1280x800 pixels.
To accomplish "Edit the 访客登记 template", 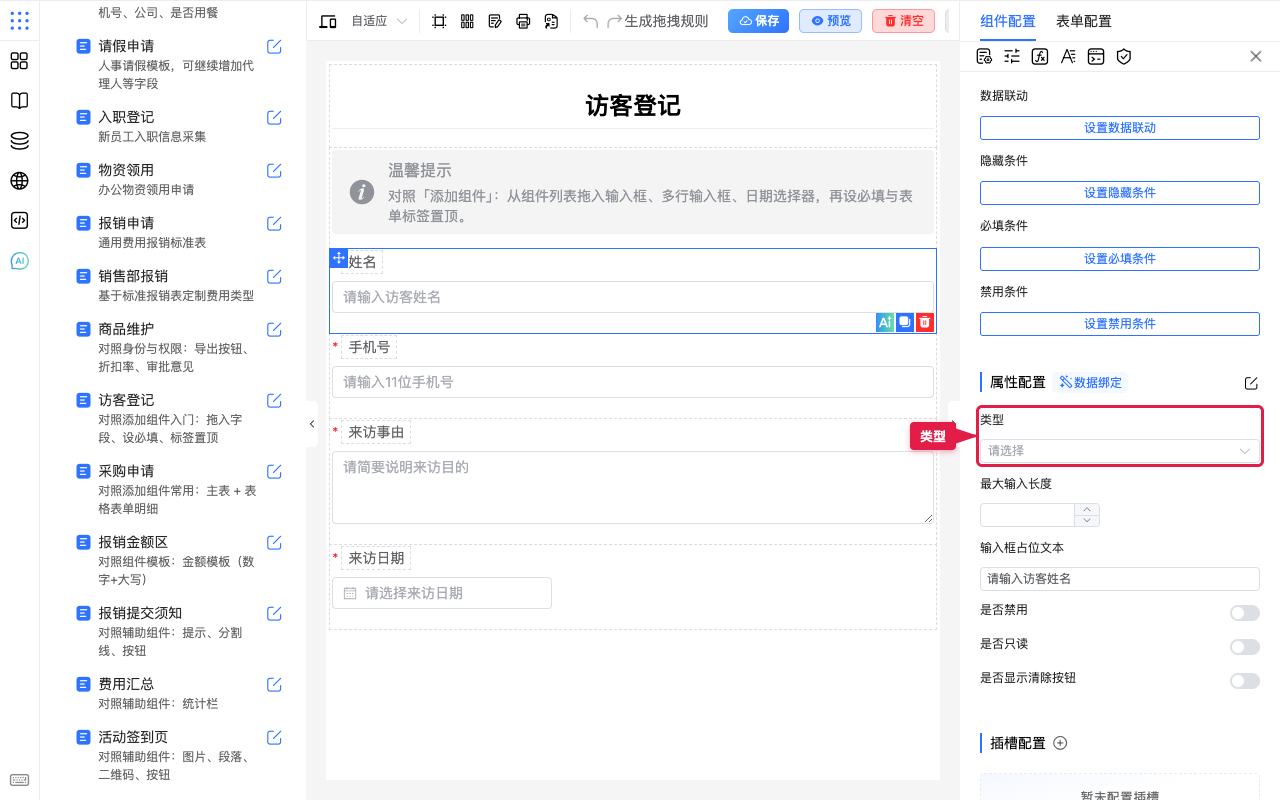I will pyautogui.click(x=274, y=400).
